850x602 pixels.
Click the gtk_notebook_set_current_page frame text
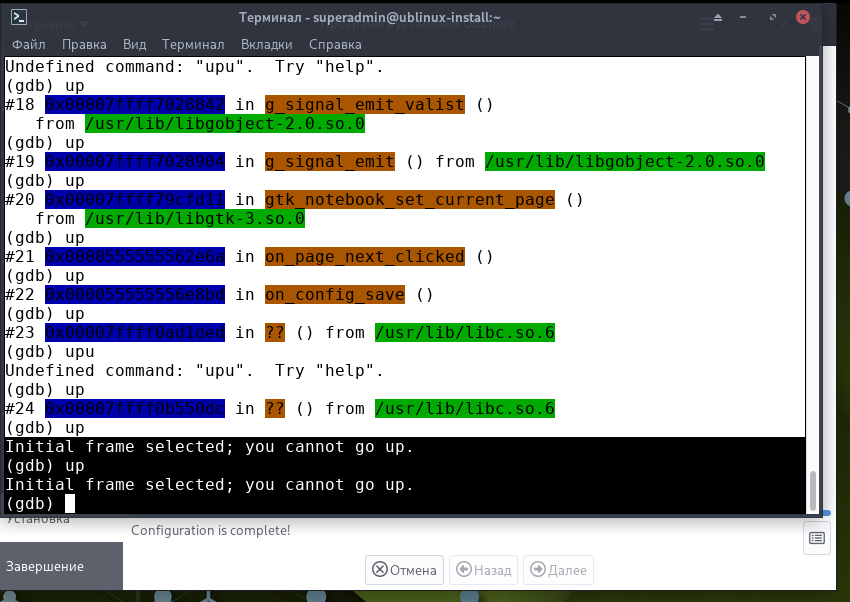[x=409, y=199]
